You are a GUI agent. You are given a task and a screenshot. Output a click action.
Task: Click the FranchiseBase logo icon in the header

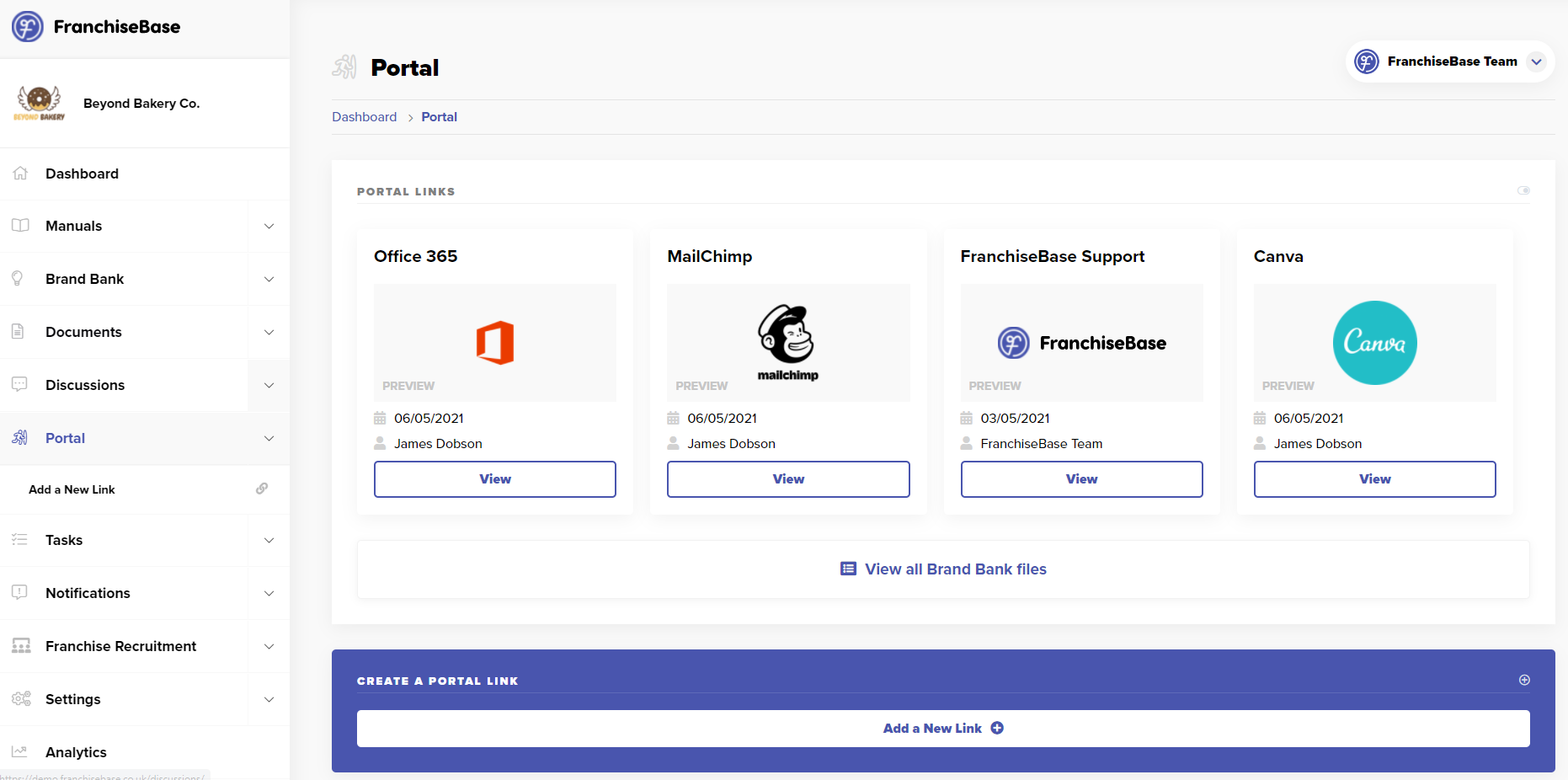click(x=27, y=27)
